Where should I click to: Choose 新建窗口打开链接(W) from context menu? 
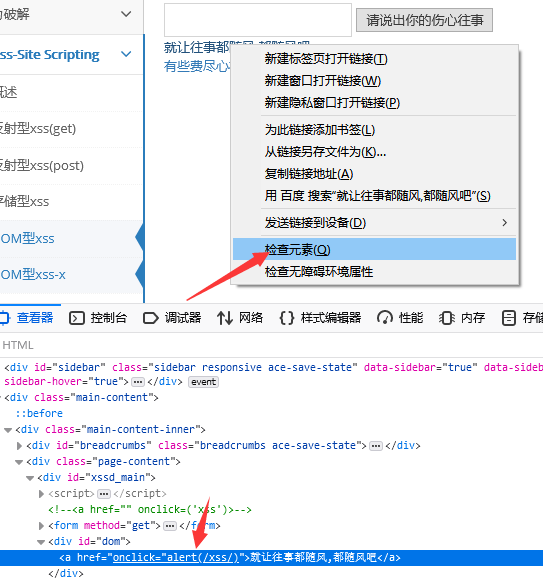click(374, 81)
